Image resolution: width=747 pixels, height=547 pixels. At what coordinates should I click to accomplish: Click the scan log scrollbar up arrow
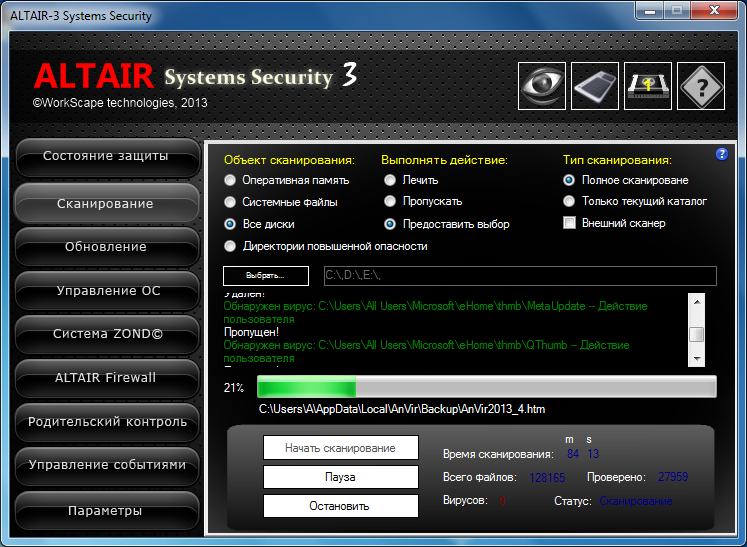coord(697,302)
